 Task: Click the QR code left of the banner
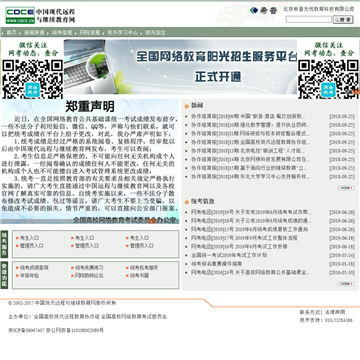[x=32, y=79]
